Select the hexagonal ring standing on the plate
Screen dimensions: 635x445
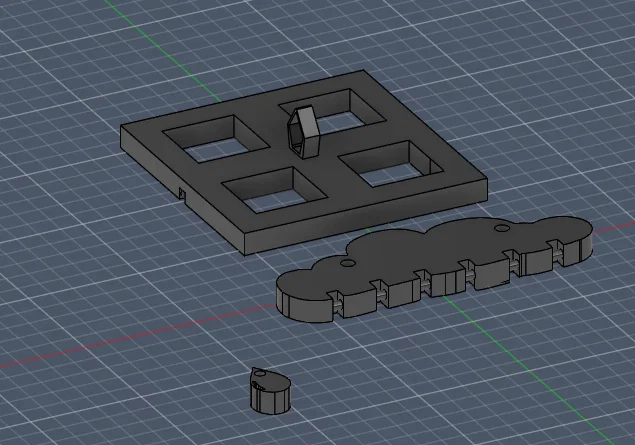point(303,131)
